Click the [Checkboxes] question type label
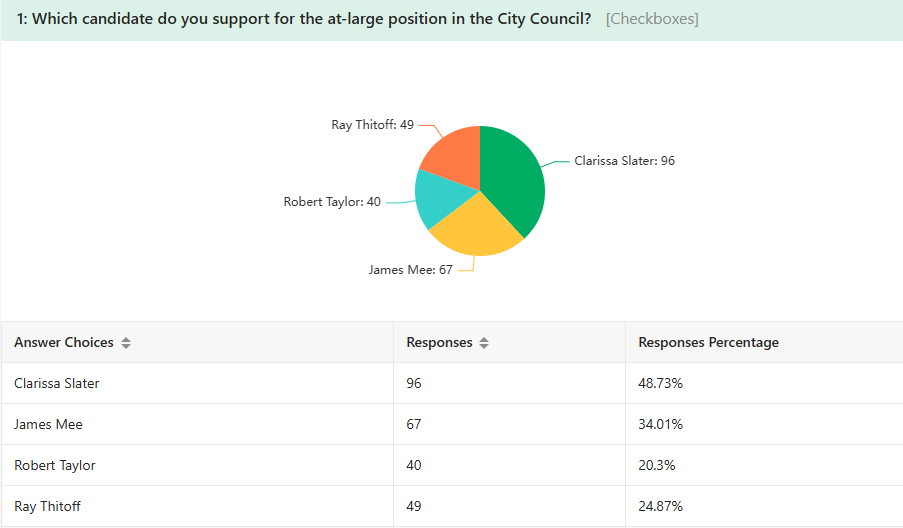The width and height of the screenshot is (903, 528). pyautogui.click(x=652, y=19)
